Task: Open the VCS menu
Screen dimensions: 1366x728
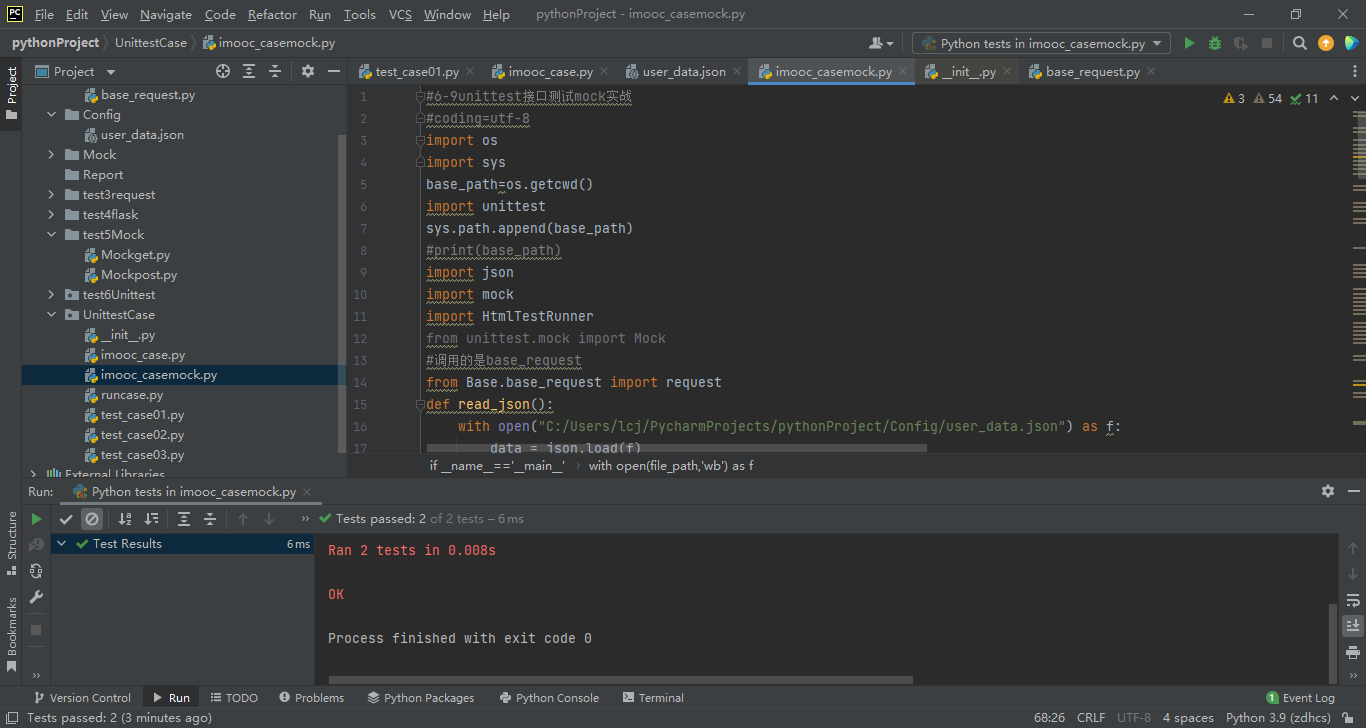Action: pyautogui.click(x=400, y=15)
